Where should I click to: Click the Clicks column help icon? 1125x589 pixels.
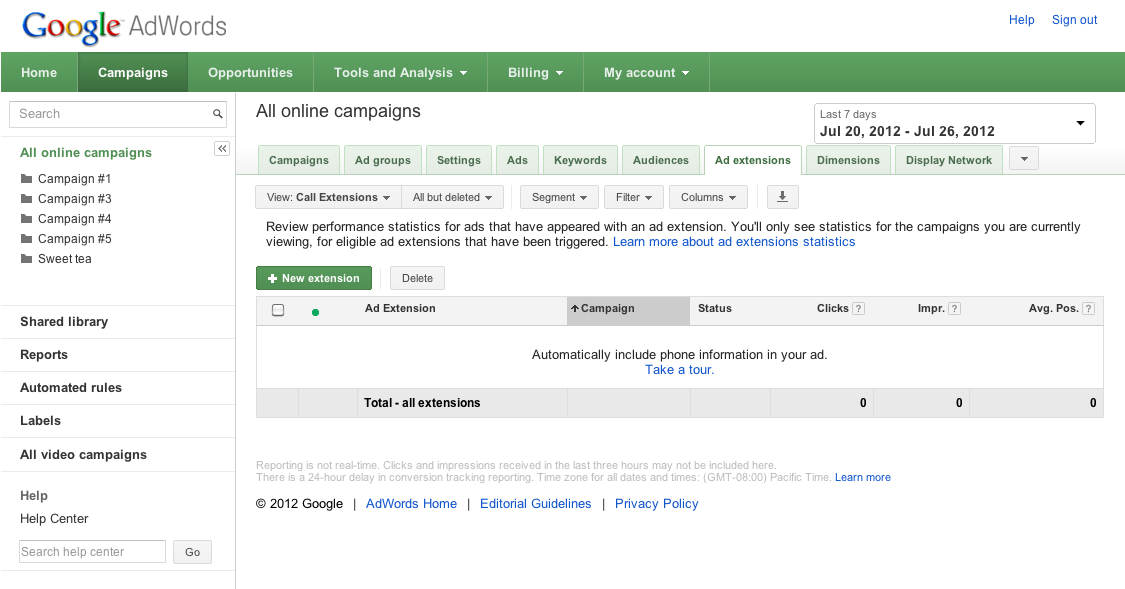coord(858,309)
